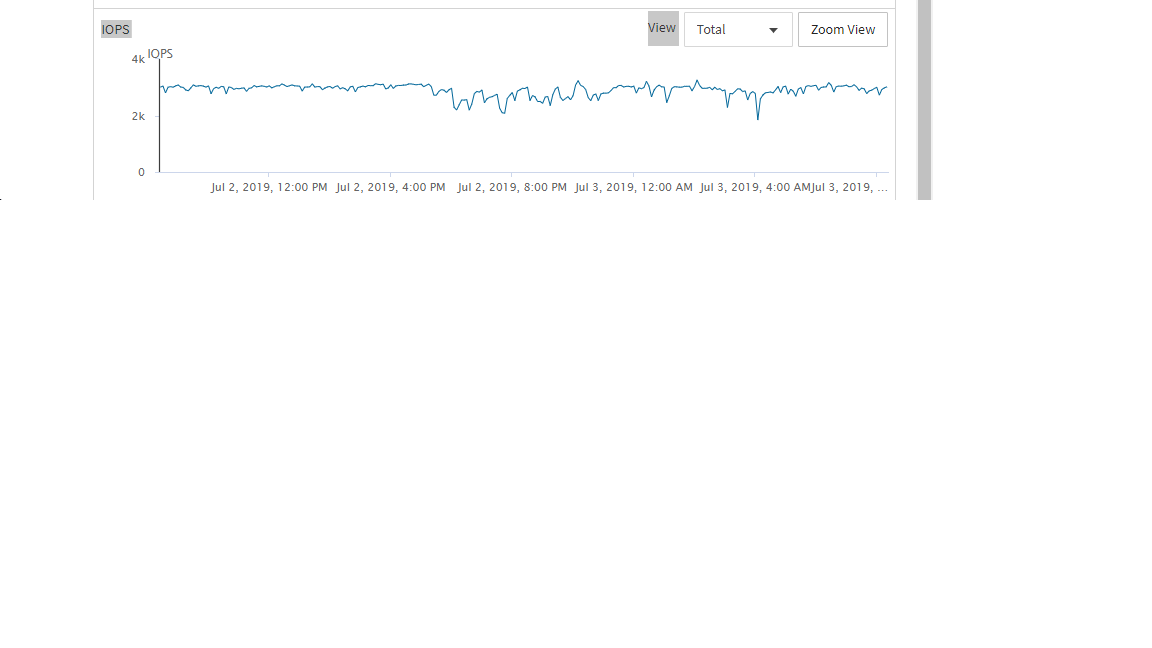Click the left starting point of IOPS line
This screenshot has height=648, width=1152.
[161, 88]
